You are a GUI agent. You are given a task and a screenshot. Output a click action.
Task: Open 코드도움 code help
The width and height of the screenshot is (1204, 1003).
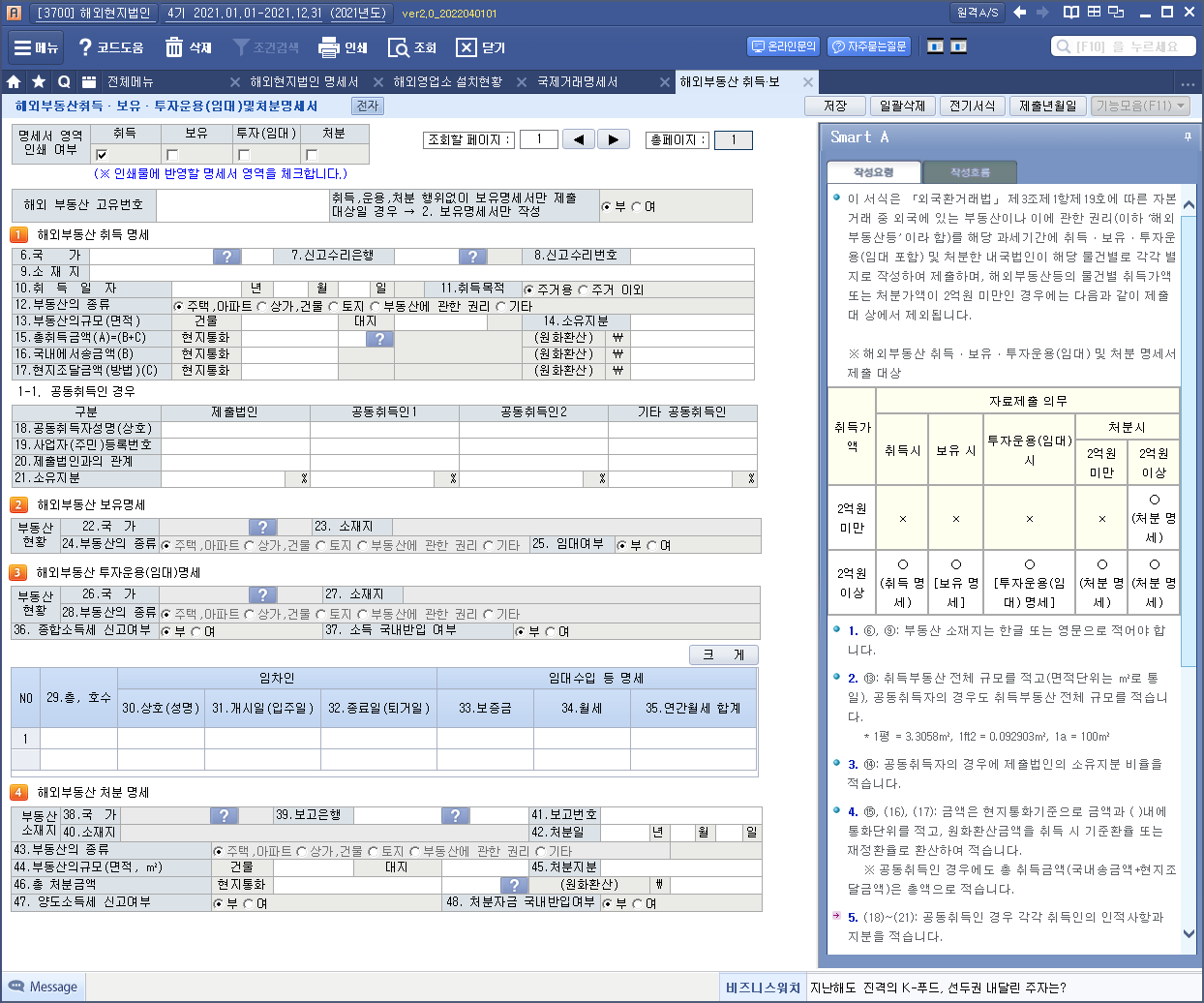click(x=84, y=47)
